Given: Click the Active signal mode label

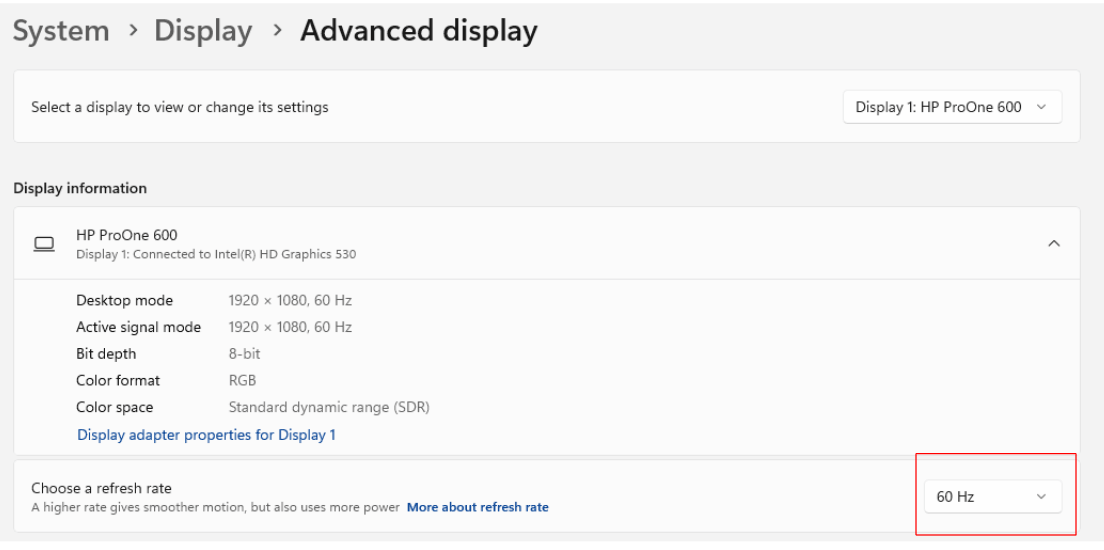Looking at the screenshot, I should tap(138, 327).
